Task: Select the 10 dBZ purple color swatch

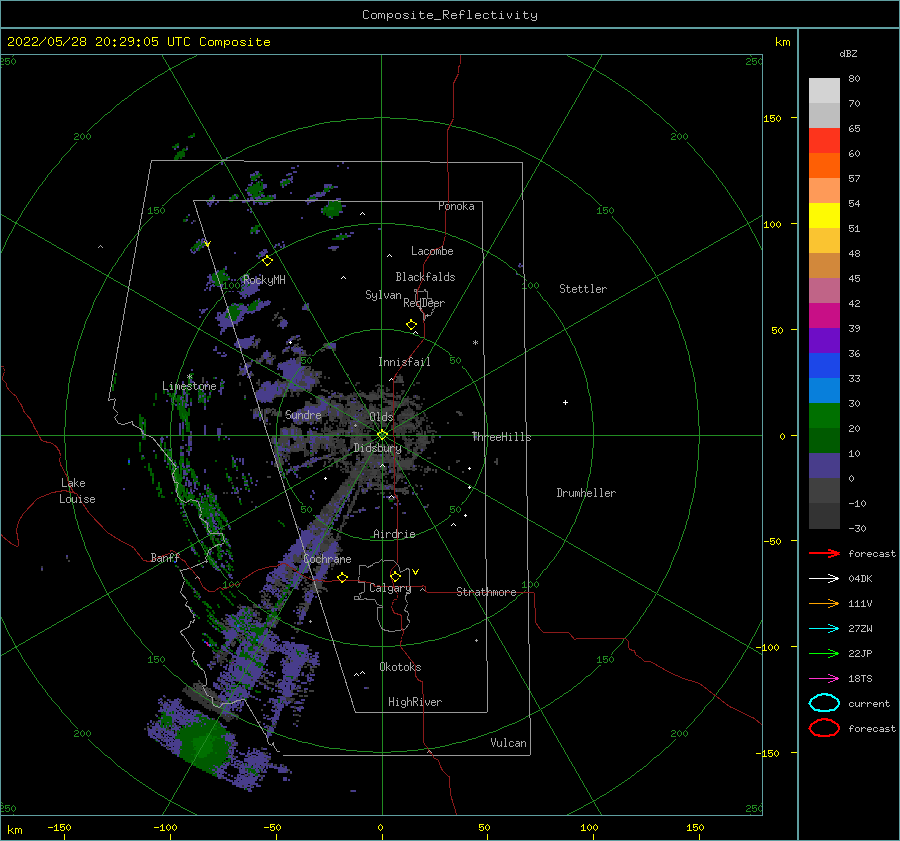Action: (x=824, y=466)
